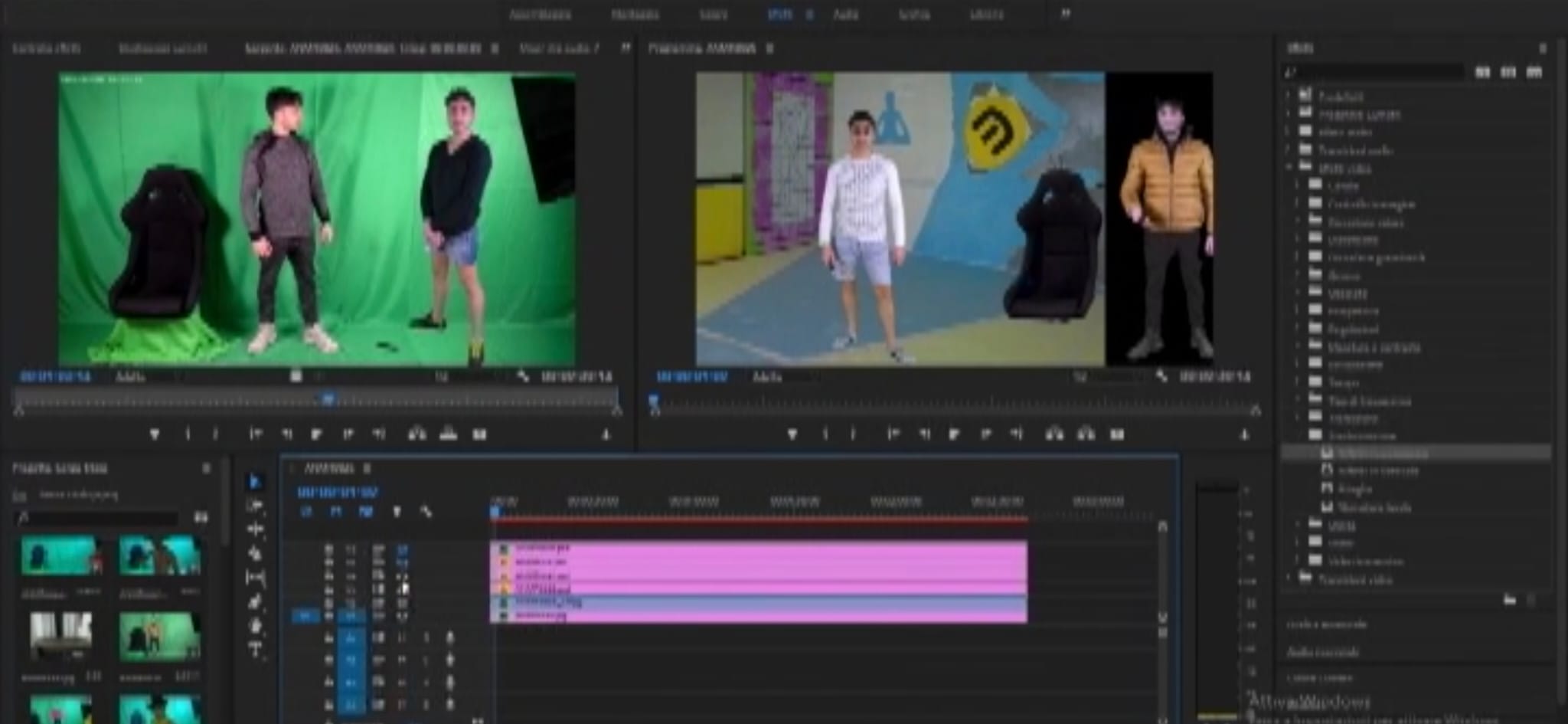The height and width of the screenshot is (724, 1568).
Task: Export frame from the Program monitor
Action: point(1117,434)
